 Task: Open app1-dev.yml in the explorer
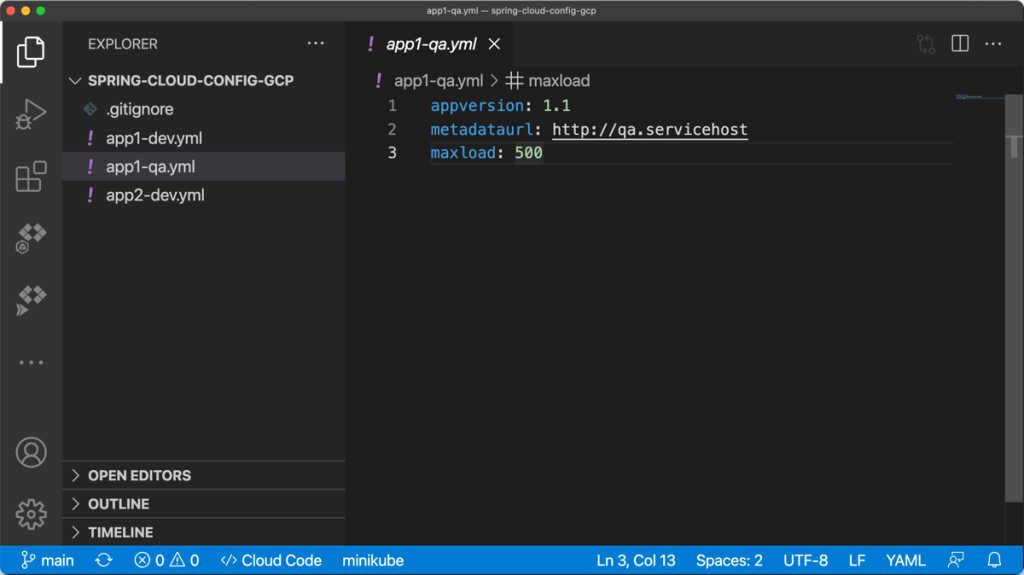coord(154,138)
